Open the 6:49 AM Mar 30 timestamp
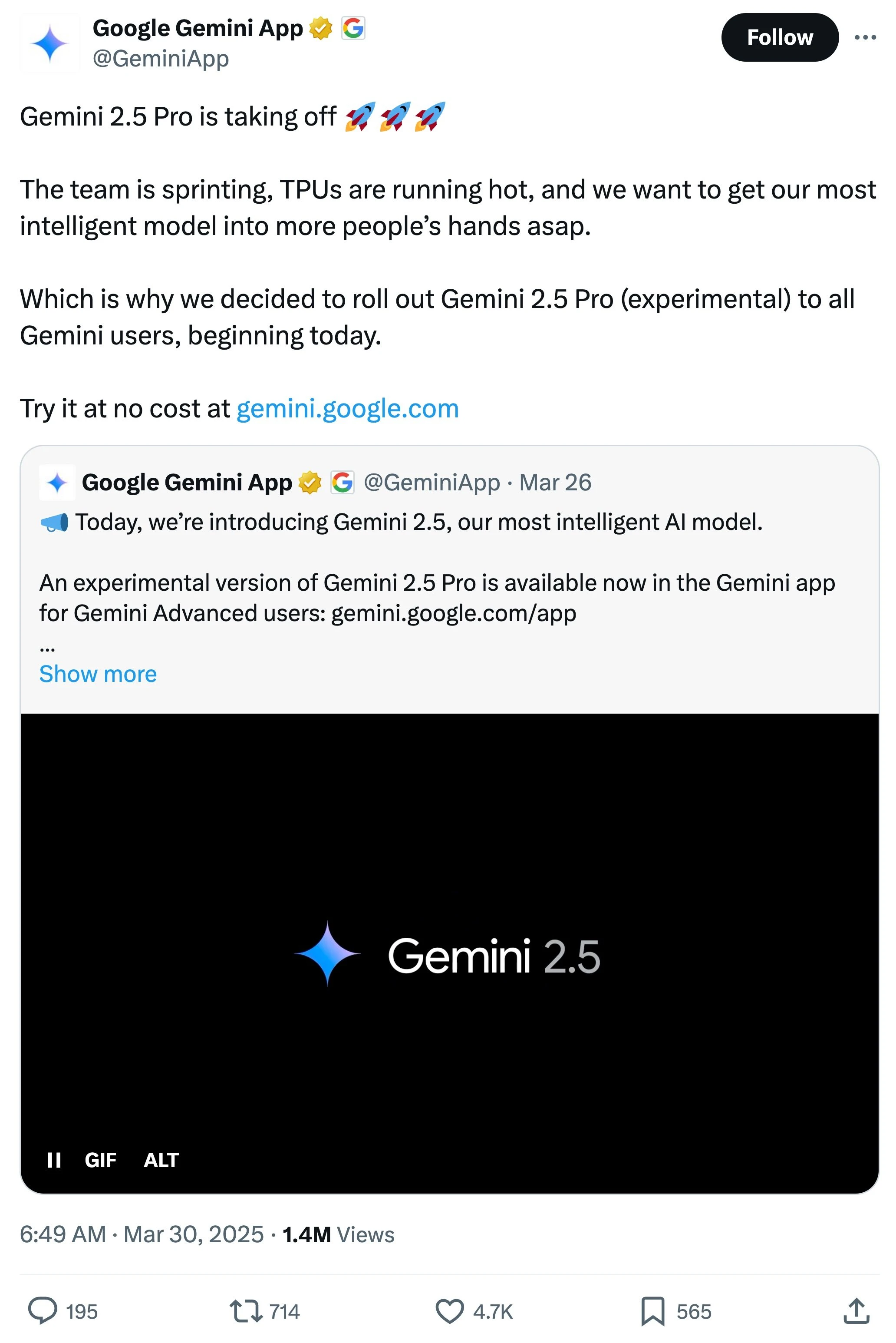Screen dimensions: 896x1343 pyautogui.click(x=142, y=1234)
